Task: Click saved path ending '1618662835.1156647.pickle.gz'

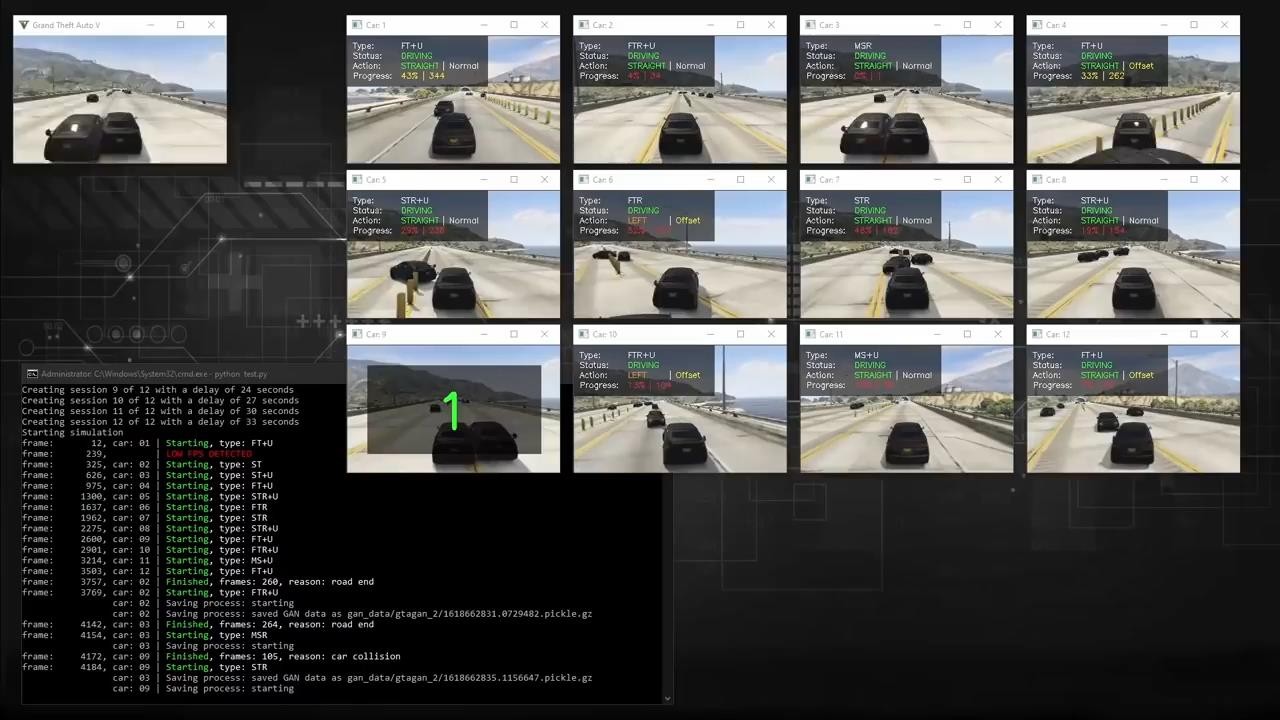Action: point(468,678)
